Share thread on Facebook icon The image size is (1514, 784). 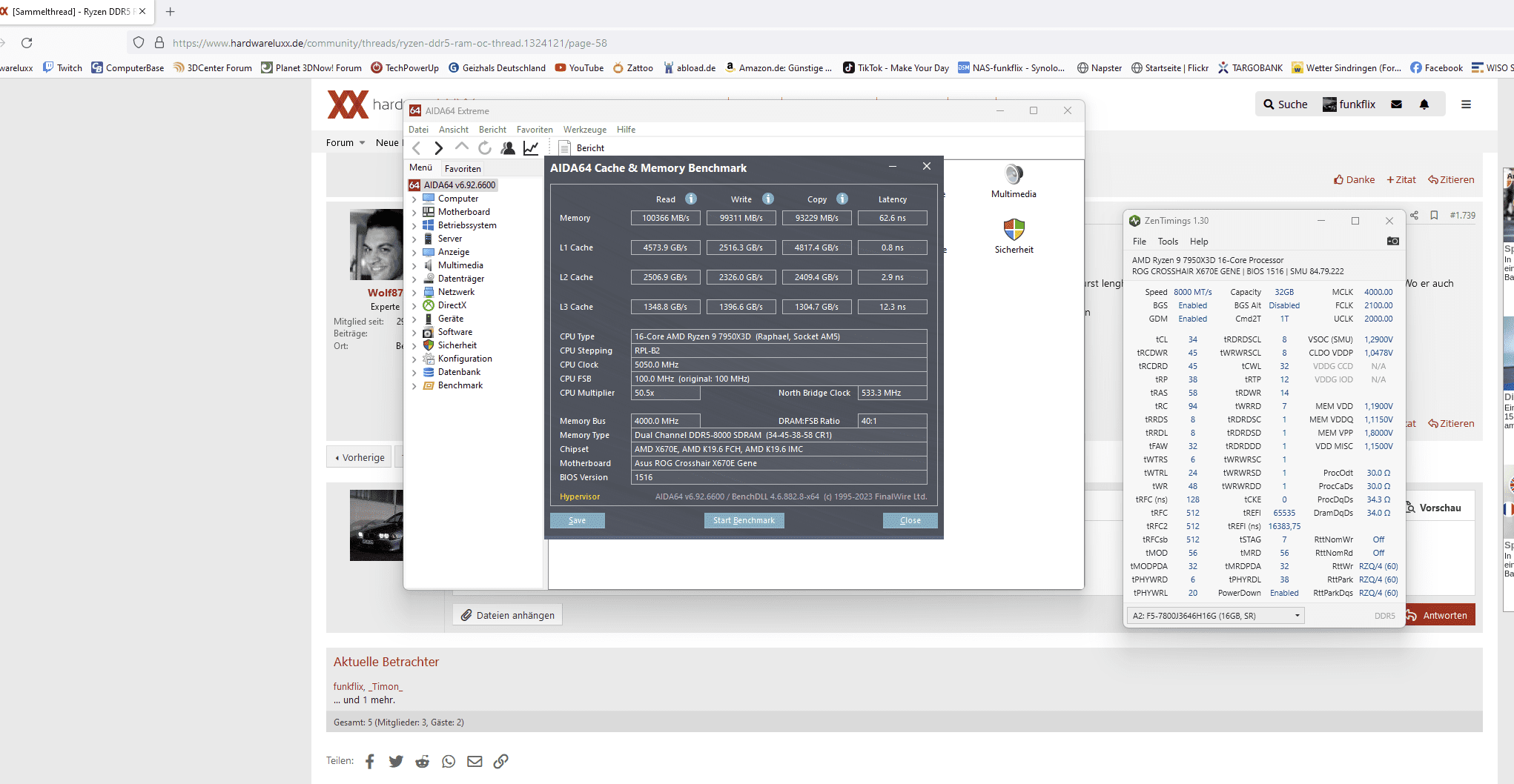click(370, 761)
